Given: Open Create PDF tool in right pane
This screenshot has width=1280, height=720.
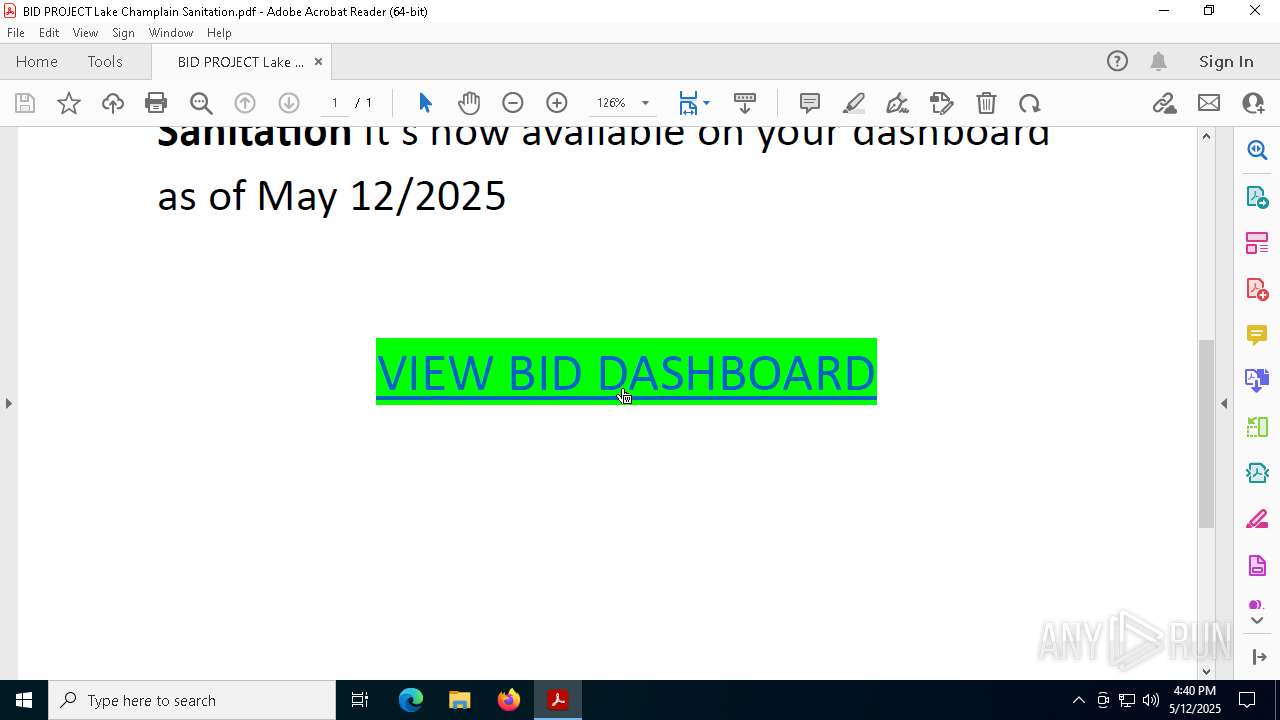Looking at the screenshot, I should [1257, 289].
